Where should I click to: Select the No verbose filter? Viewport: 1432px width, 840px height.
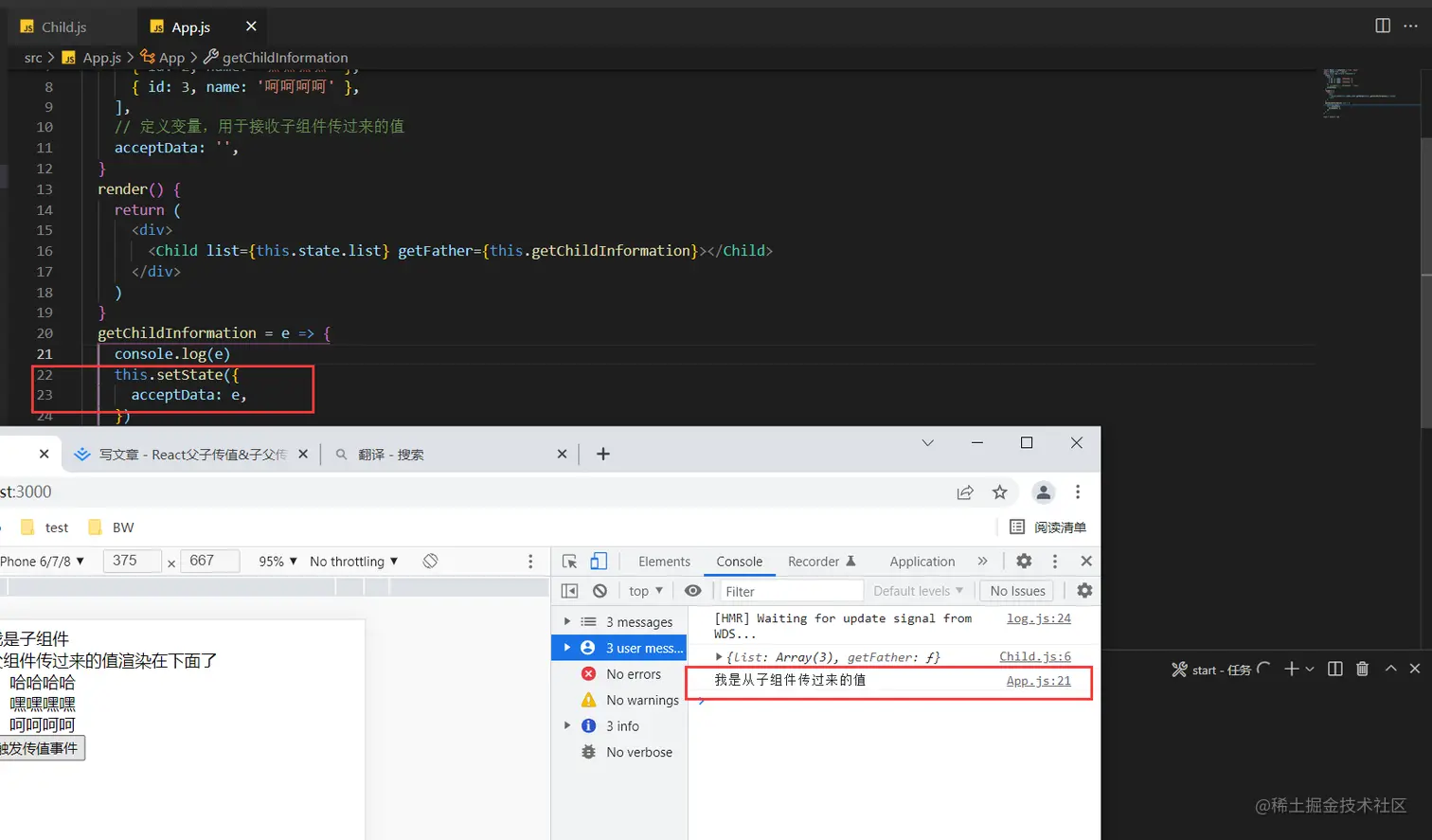pyautogui.click(x=618, y=753)
